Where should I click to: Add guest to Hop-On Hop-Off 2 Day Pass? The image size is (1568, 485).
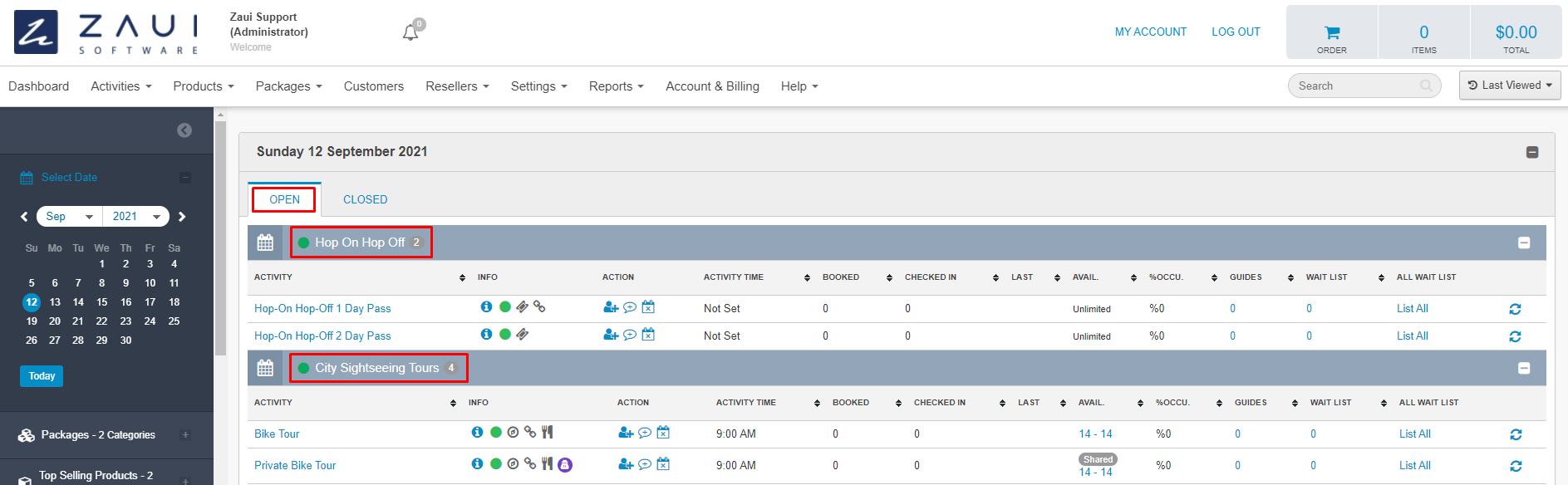611,335
